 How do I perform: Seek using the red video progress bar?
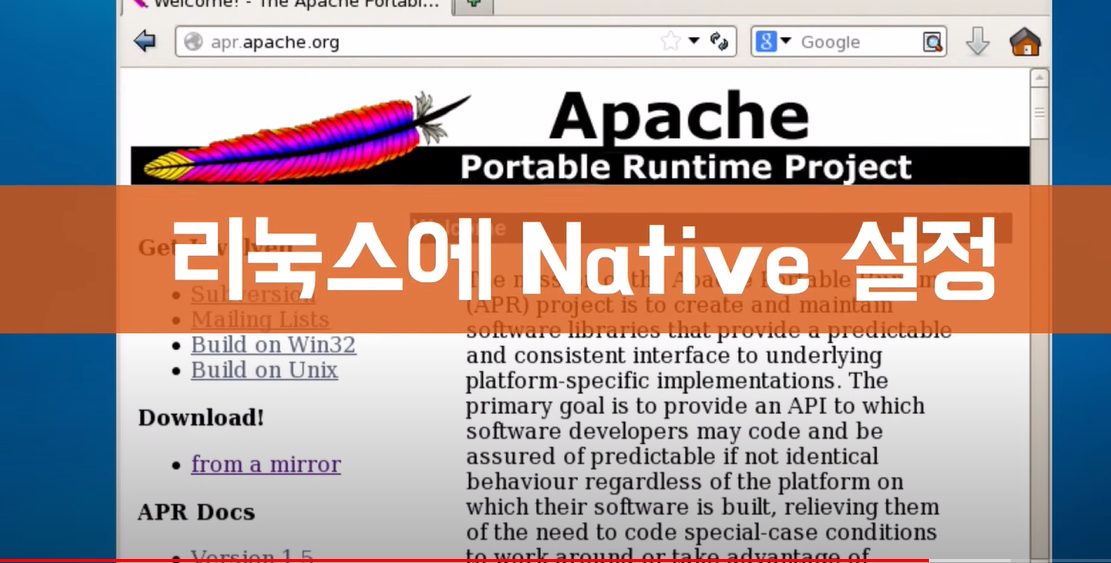coord(556,560)
